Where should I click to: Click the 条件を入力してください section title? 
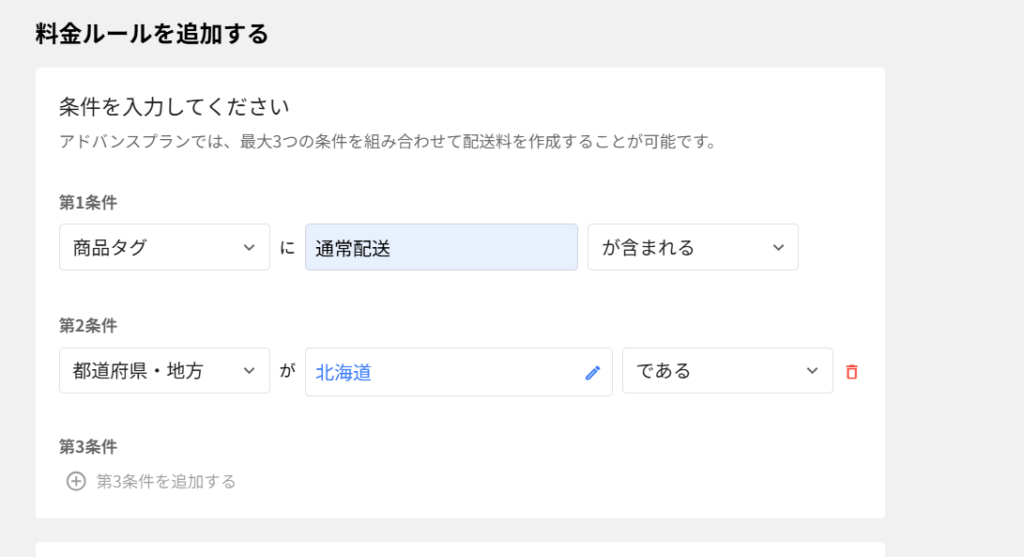tap(174, 105)
